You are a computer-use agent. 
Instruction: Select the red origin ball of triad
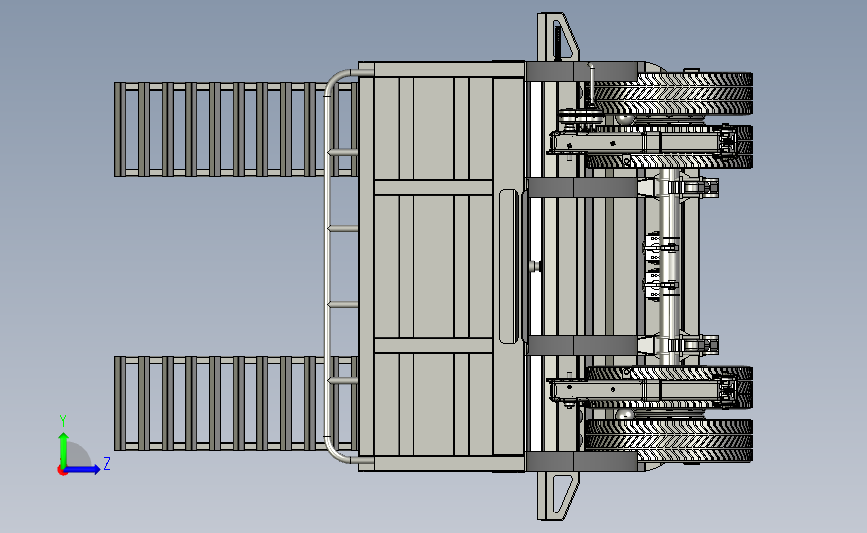coord(62,471)
